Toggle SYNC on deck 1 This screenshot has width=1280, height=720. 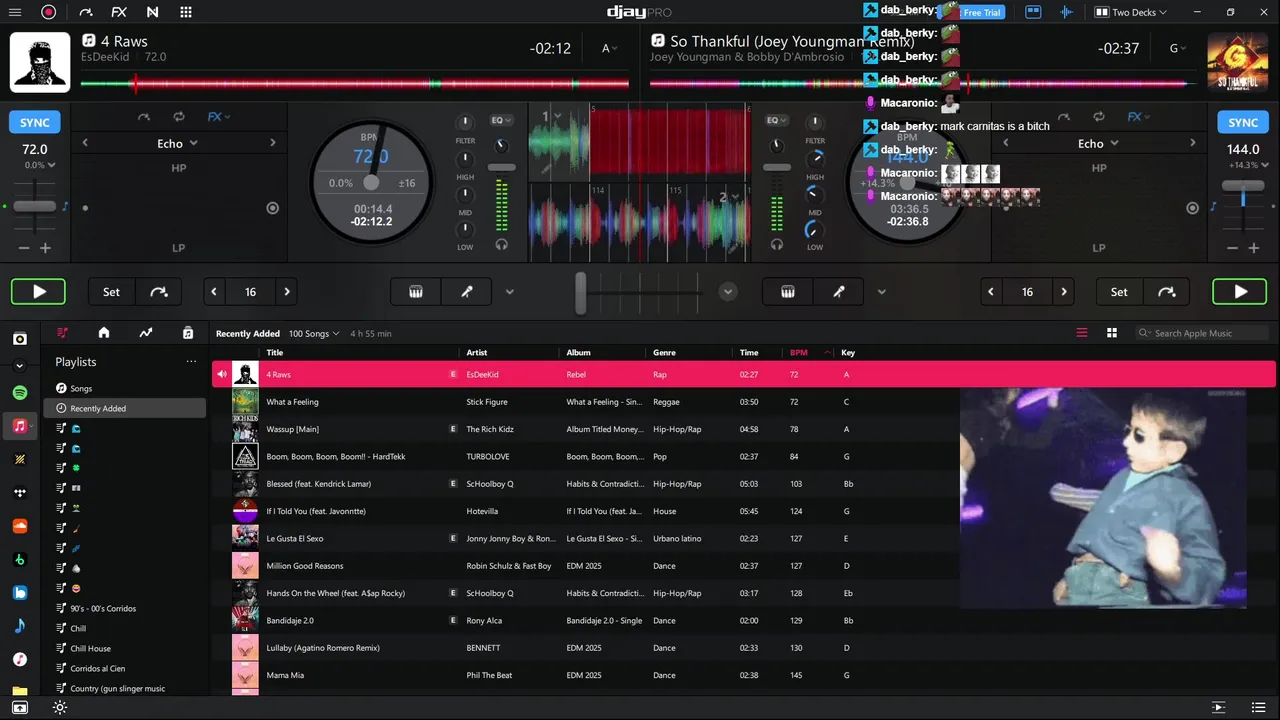35,122
